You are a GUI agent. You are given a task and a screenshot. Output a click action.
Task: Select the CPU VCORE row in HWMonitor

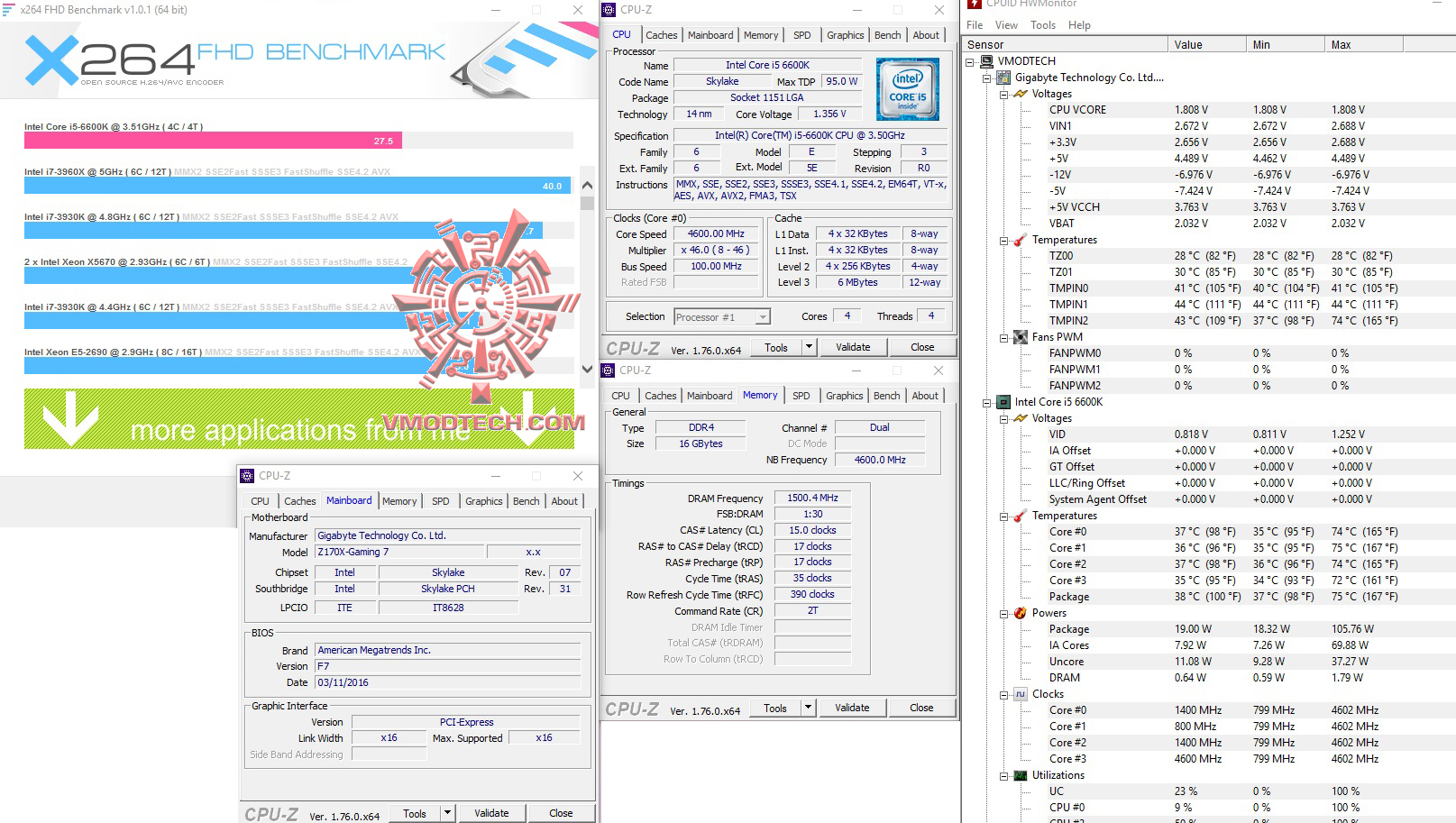point(1077,110)
